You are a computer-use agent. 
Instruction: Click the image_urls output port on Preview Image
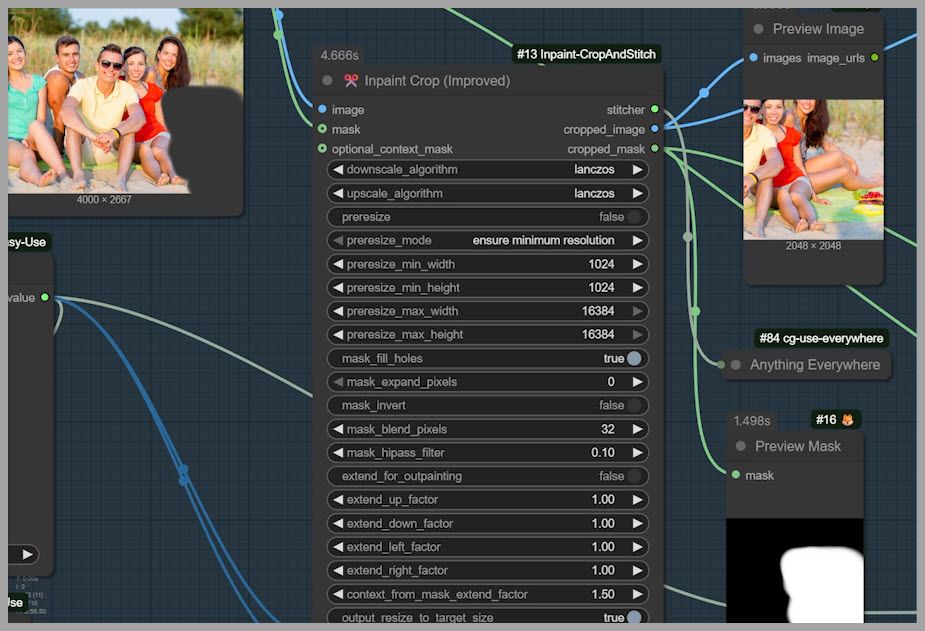pyautogui.click(x=875, y=58)
